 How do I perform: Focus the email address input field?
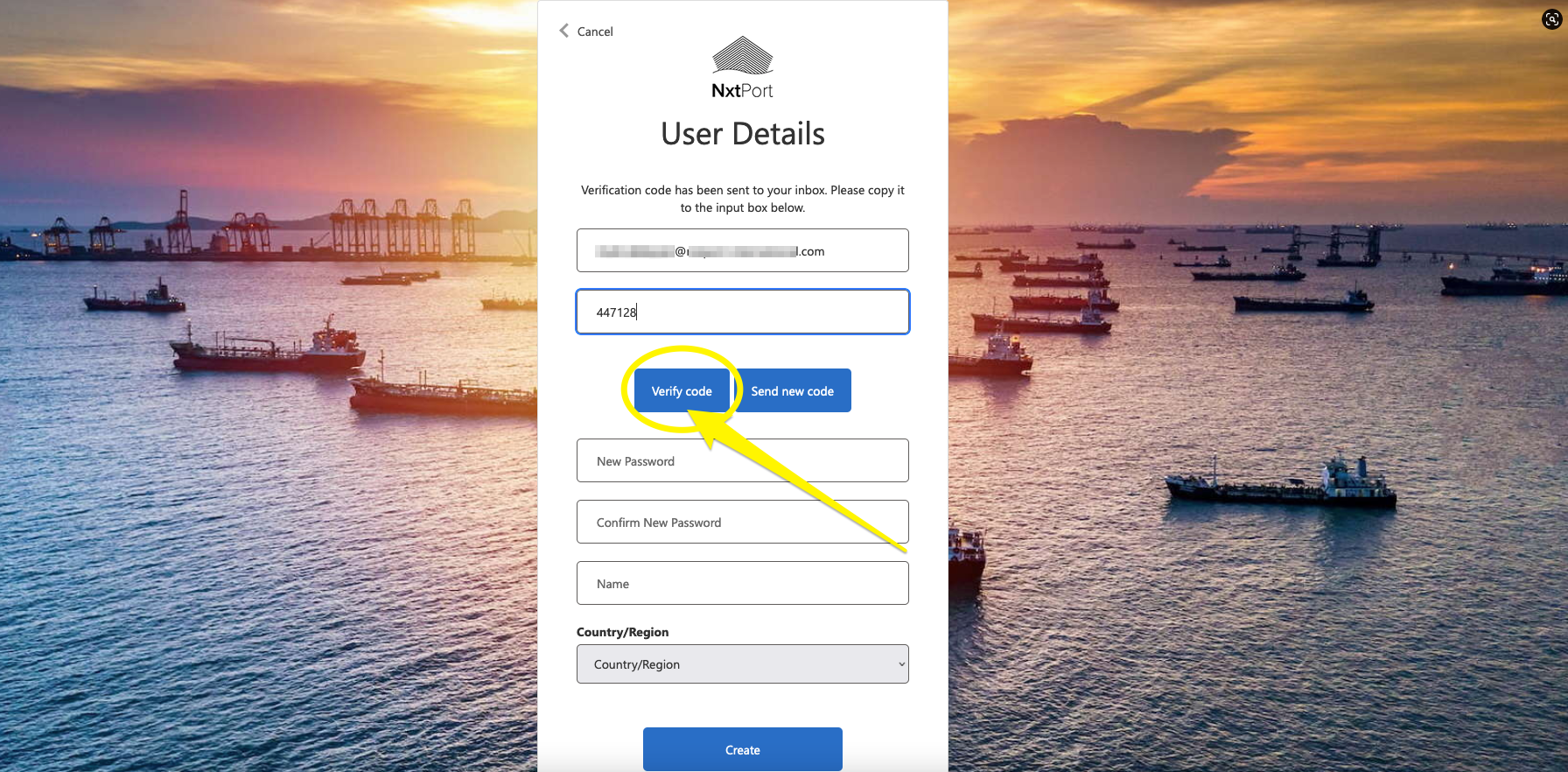coord(742,251)
